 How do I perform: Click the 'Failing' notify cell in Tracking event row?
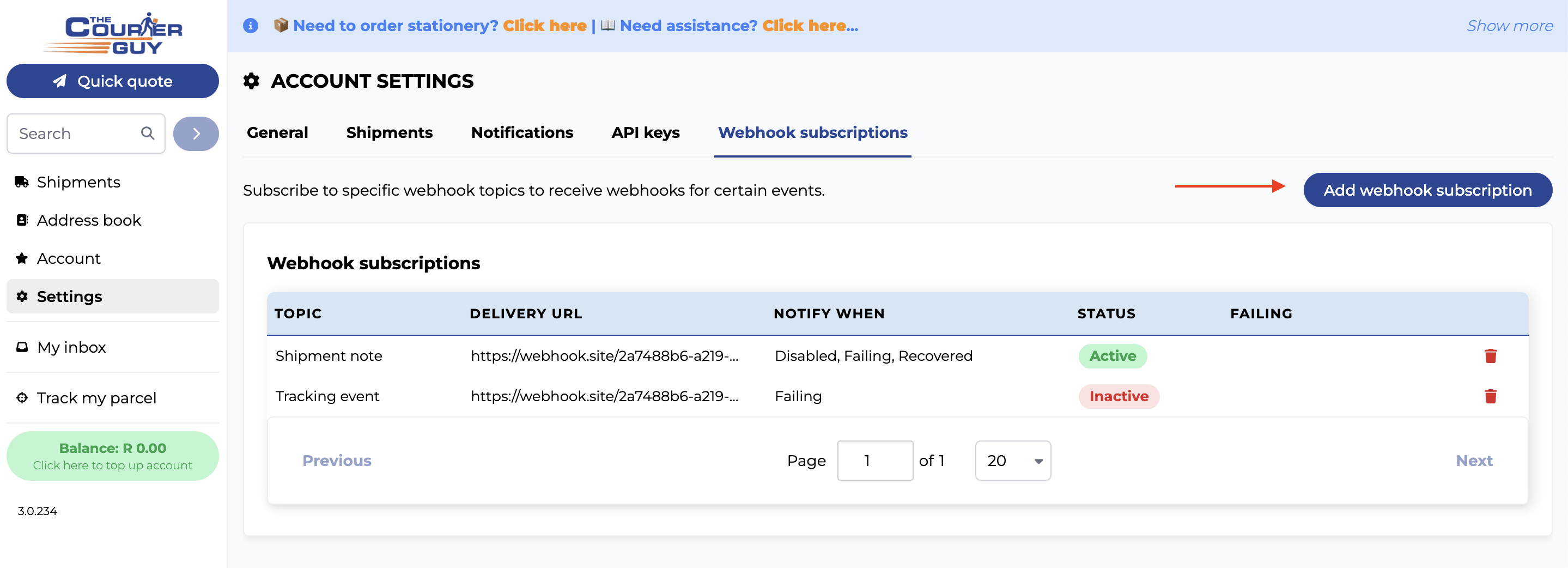coord(798,396)
